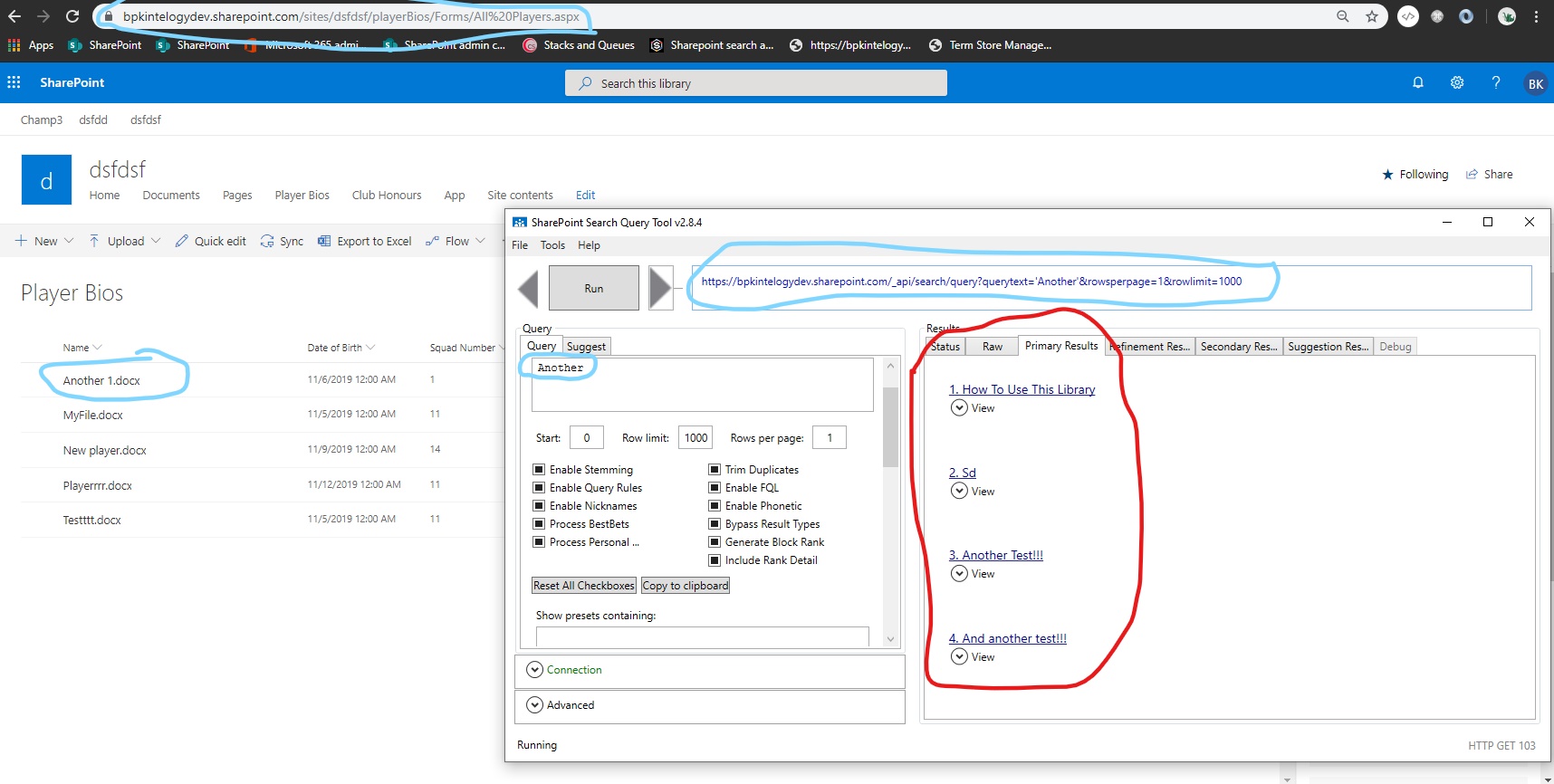The height and width of the screenshot is (784, 1554).
Task: Open the File menu in Search Query Tool
Action: tap(520, 245)
